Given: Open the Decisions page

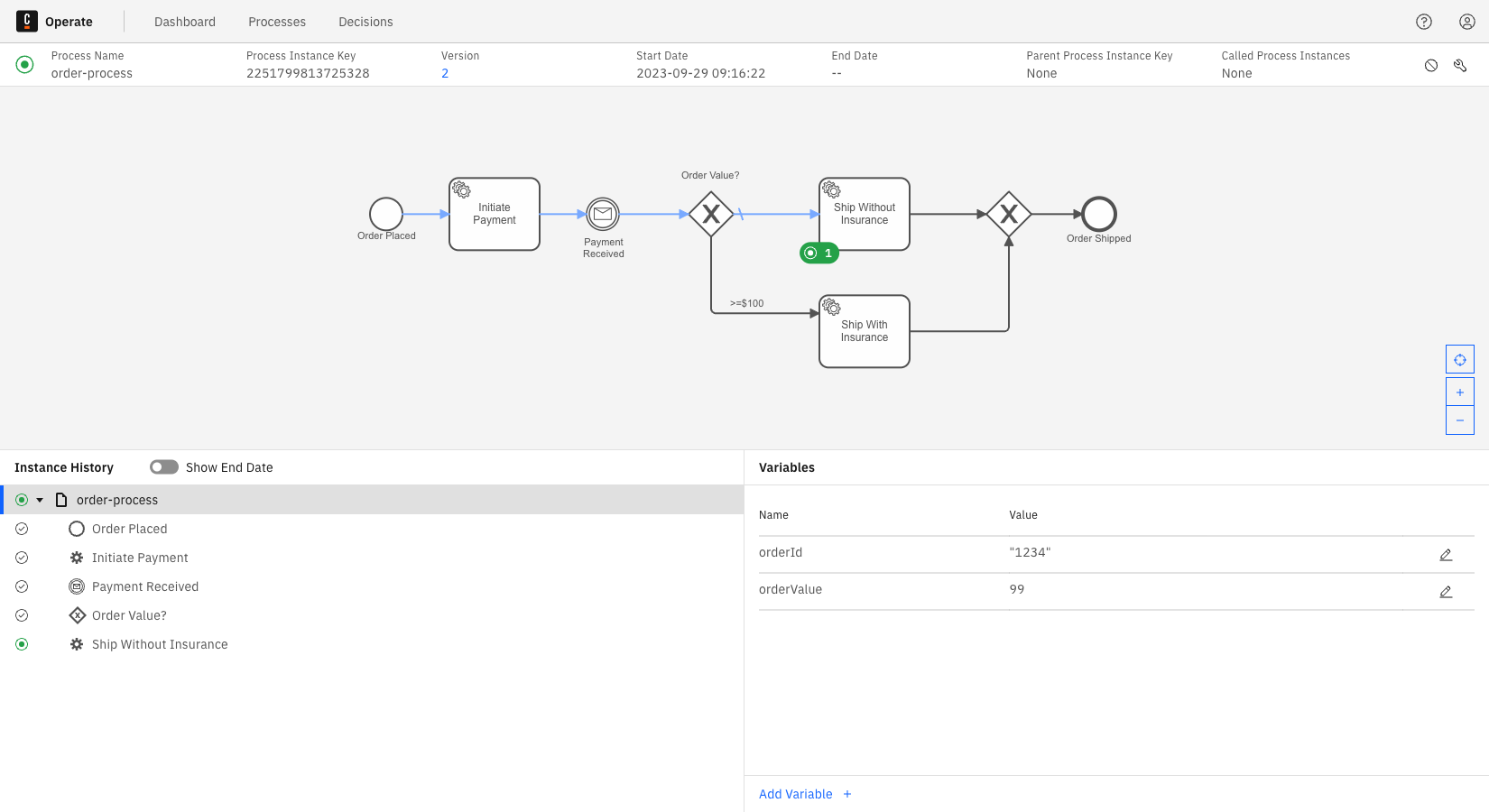Looking at the screenshot, I should 365,21.
